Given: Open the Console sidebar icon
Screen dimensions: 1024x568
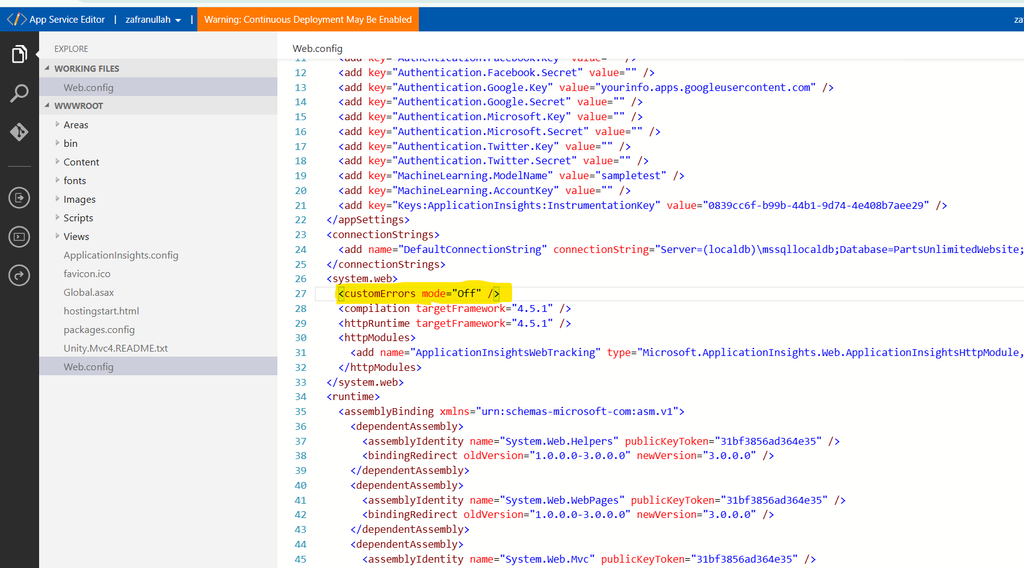Looking at the screenshot, I should [x=19, y=236].
